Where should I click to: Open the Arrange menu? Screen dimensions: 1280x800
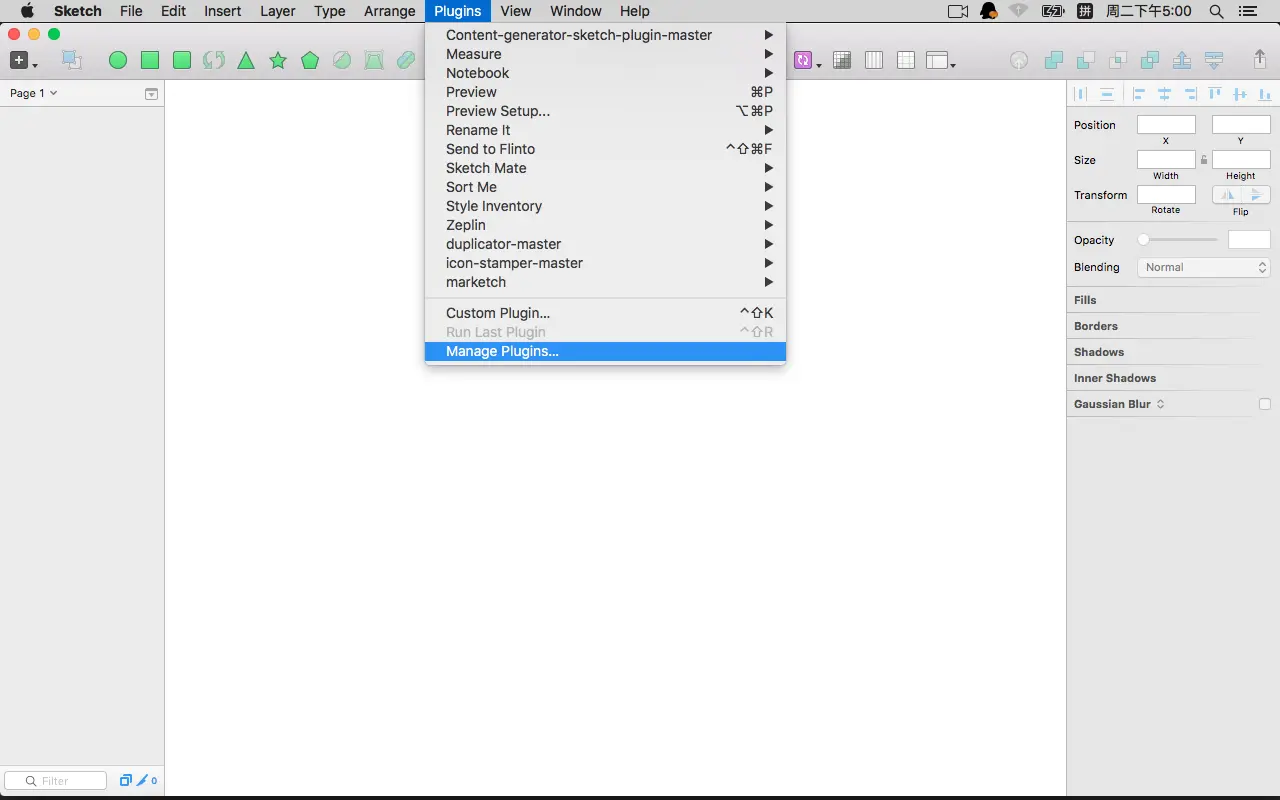coord(390,11)
